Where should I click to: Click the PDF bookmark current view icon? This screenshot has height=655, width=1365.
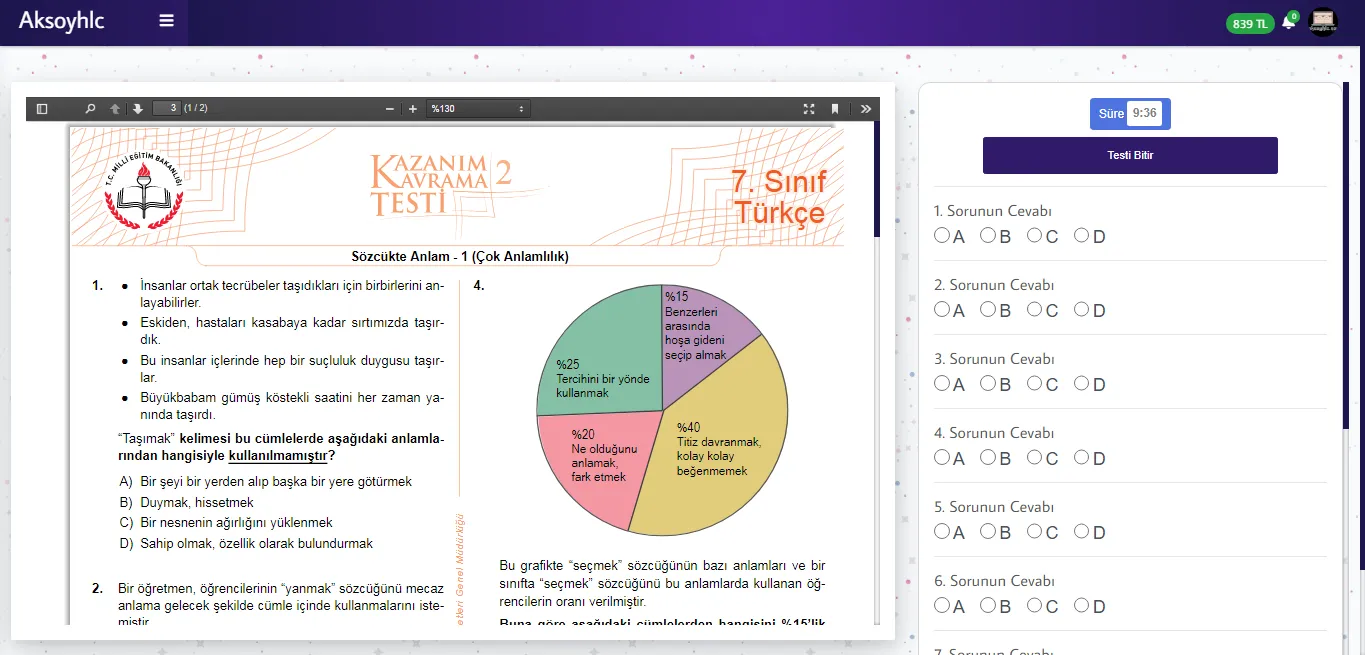point(835,108)
